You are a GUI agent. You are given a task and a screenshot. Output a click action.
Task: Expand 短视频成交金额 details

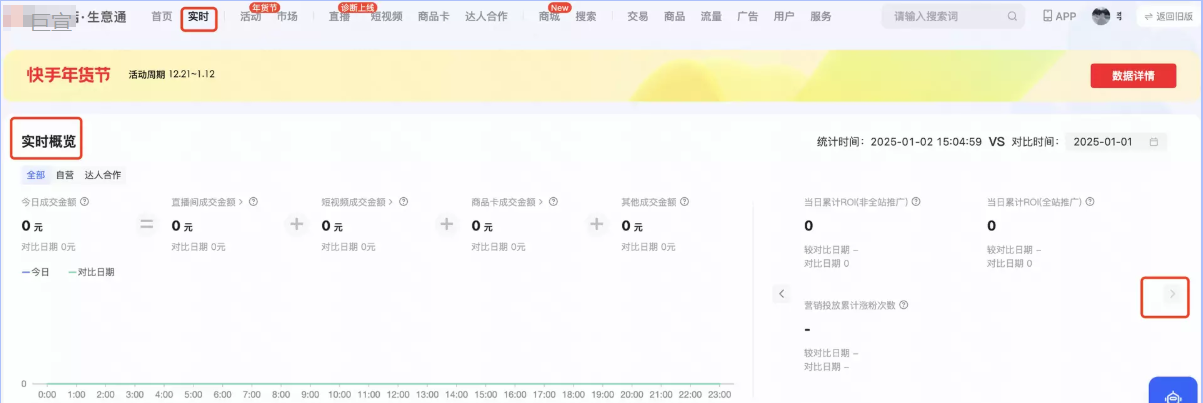point(390,201)
